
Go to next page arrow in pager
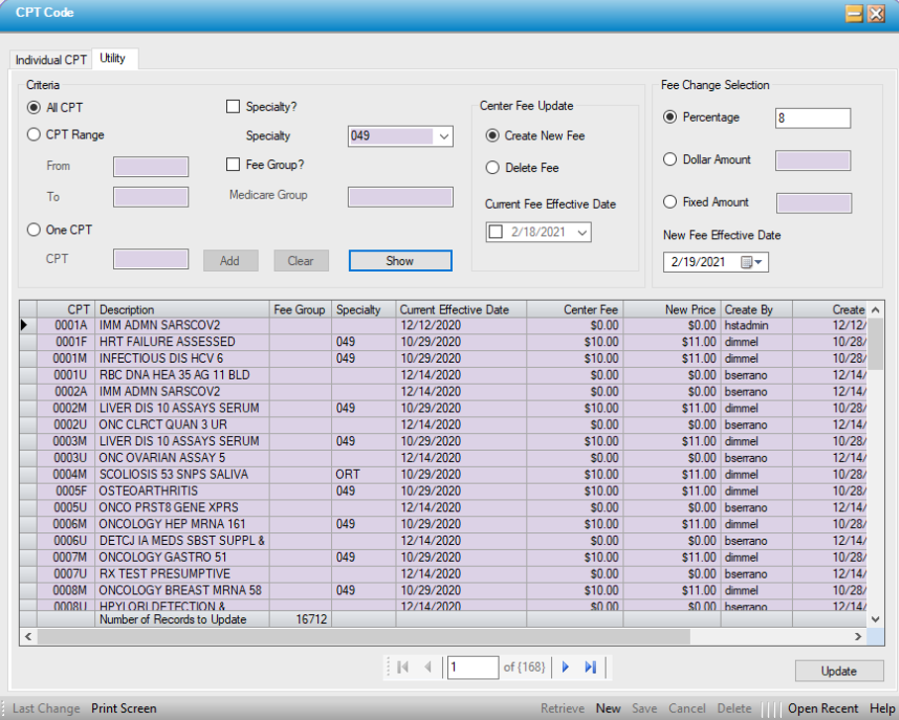(x=566, y=667)
